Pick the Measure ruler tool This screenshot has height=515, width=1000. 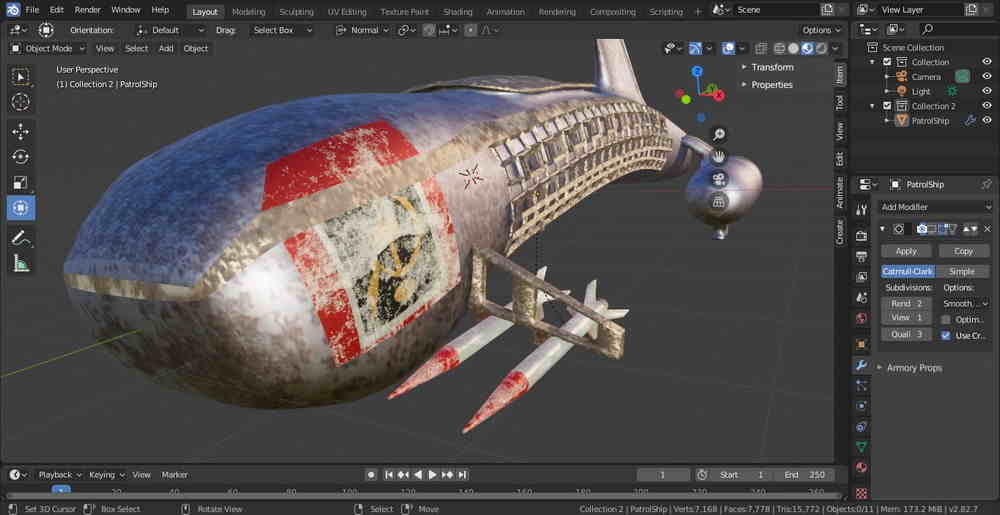pos(20,264)
